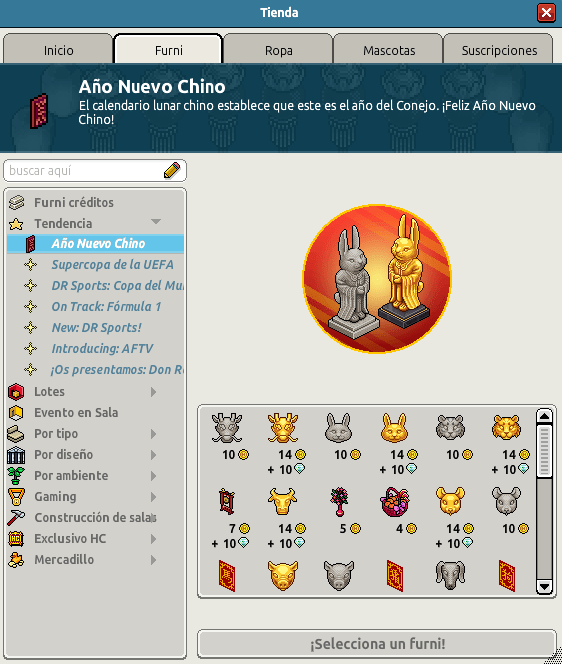Click the ¡Selecciona un furni! button
Image resolution: width=562 pixels, height=664 pixels.
(377, 644)
